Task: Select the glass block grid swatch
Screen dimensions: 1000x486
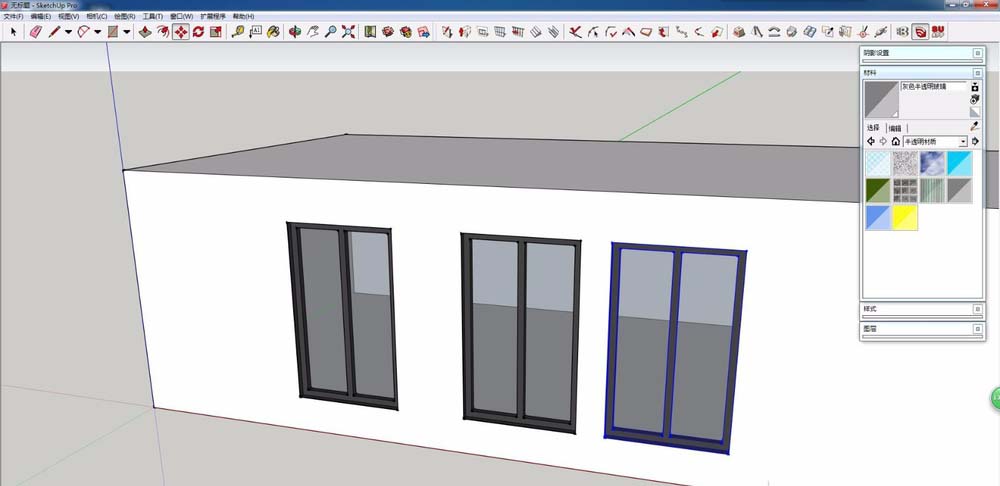Action: [x=905, y=191]
